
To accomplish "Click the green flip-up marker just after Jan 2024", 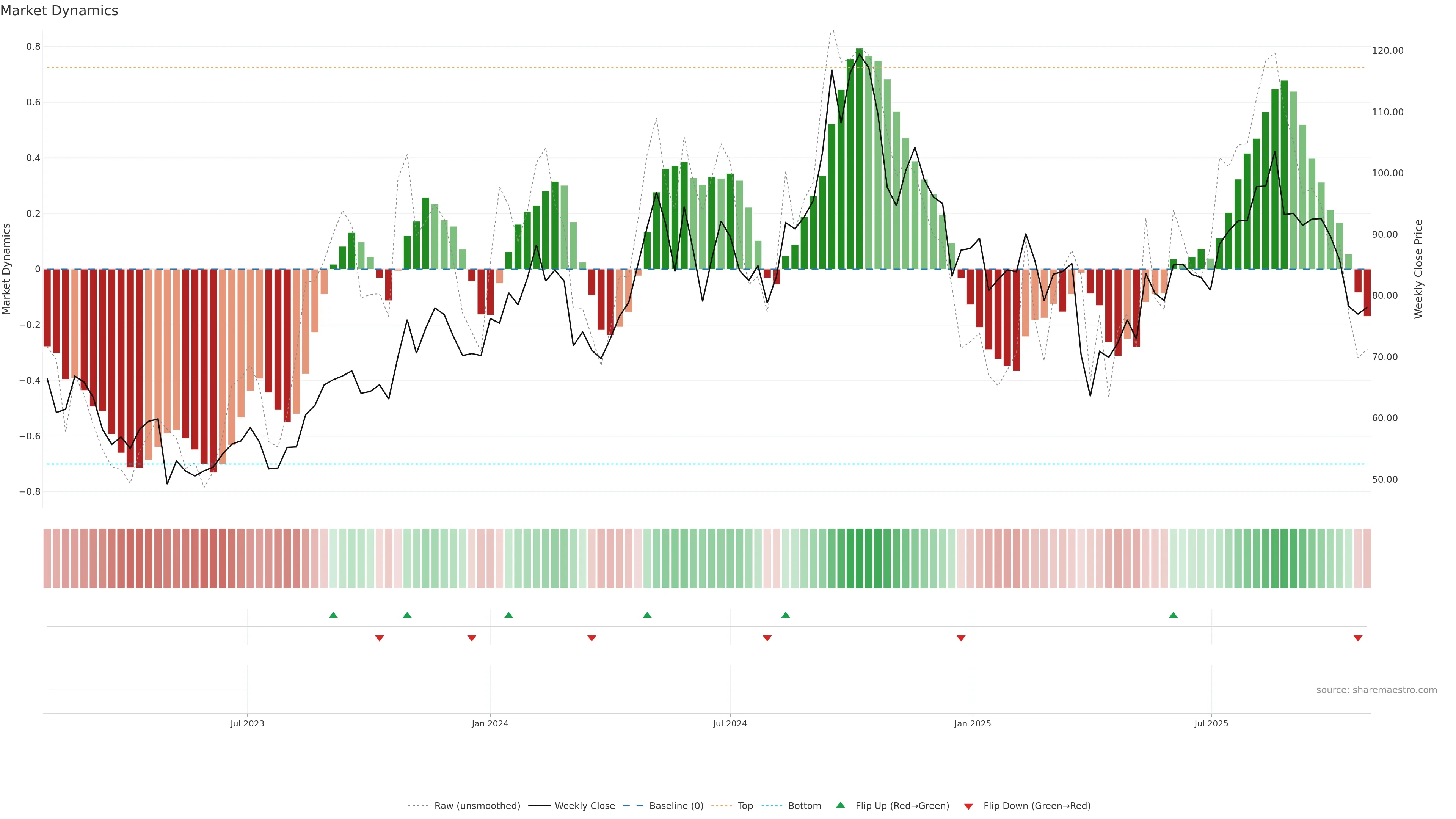I will (508, 615).
